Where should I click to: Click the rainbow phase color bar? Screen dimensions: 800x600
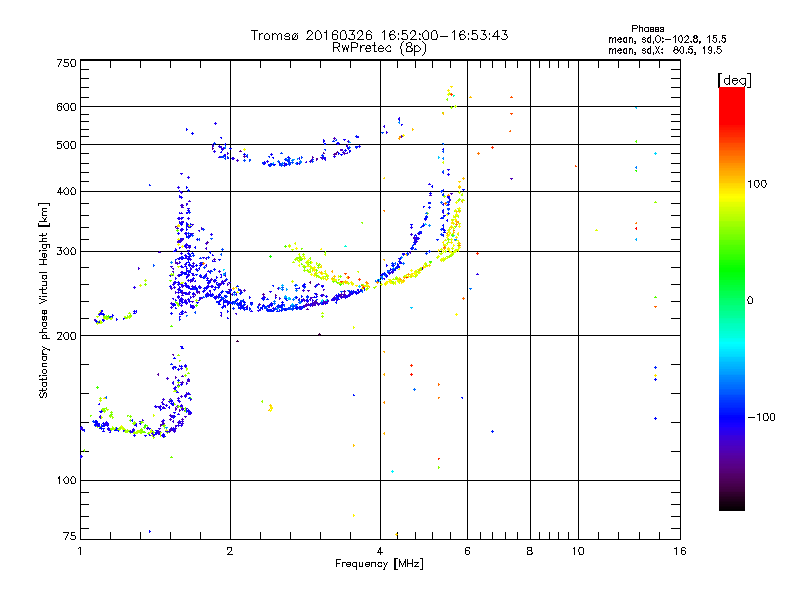pos(732,298)
